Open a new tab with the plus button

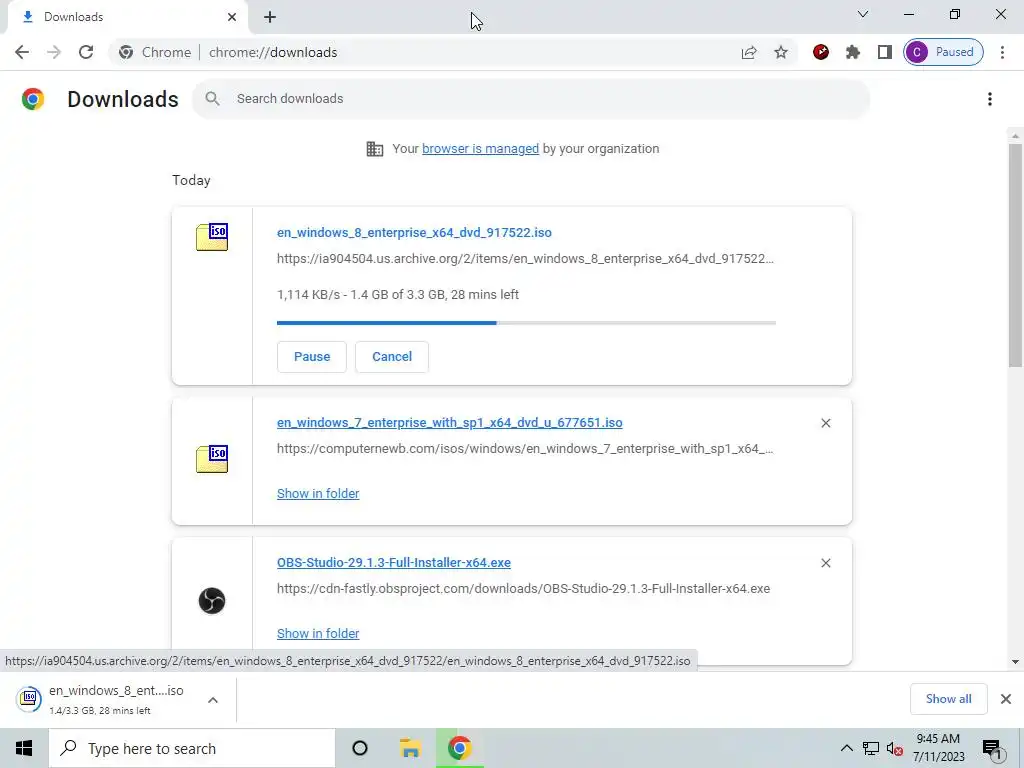[x=270, y=17]
